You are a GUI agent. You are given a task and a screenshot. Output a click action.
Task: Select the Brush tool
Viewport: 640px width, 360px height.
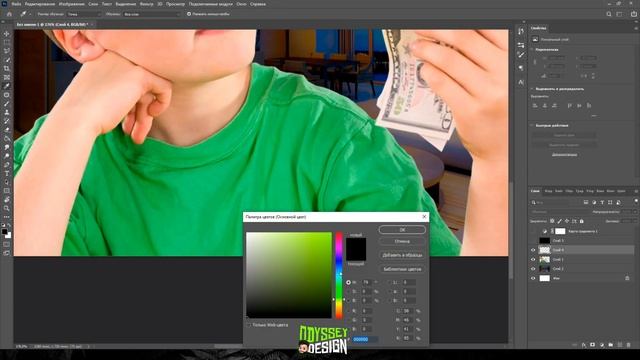pyautogui.click(x=7, y=104)
